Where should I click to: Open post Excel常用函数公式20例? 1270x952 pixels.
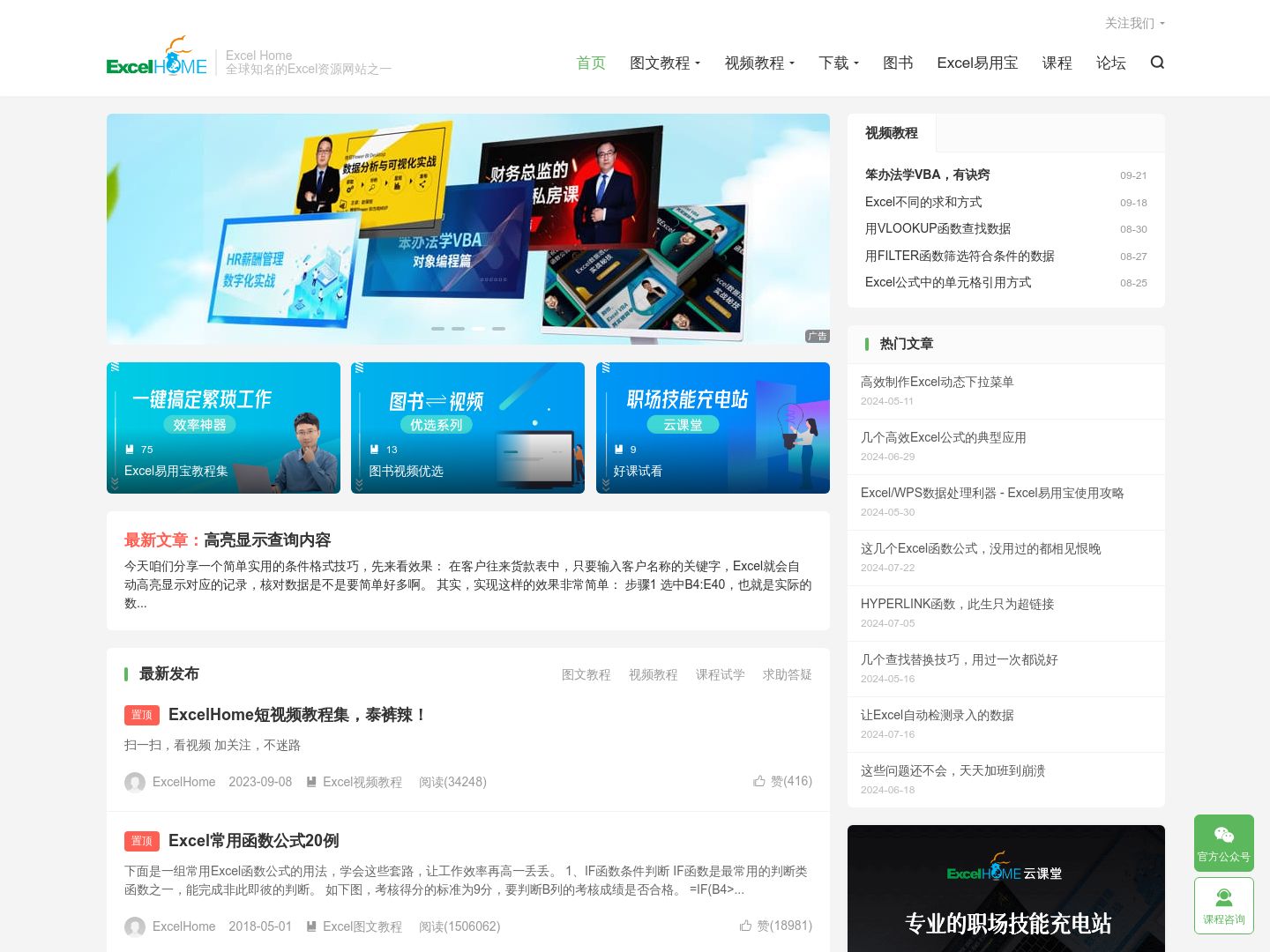coord(254,841)
